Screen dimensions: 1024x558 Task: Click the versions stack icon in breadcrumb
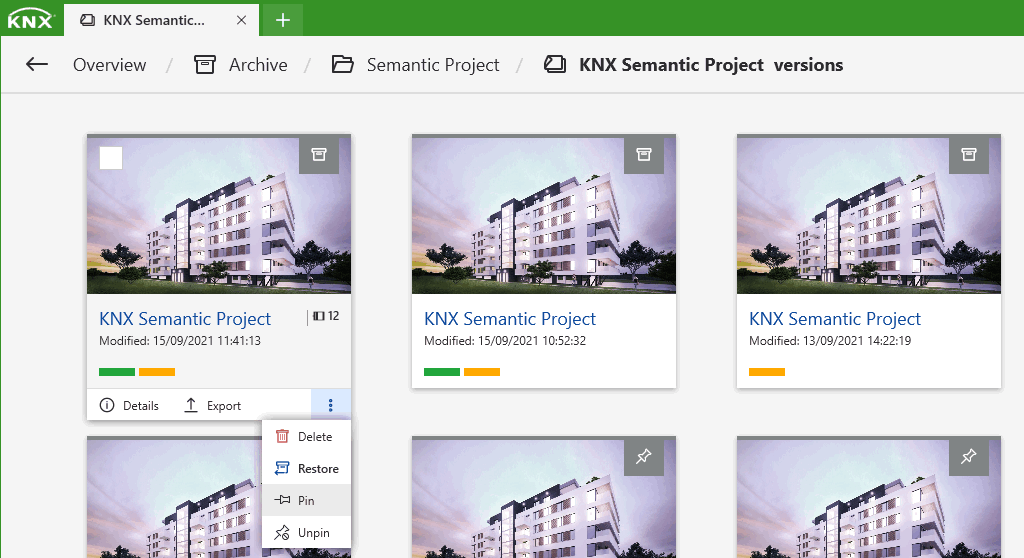click(x=555, y=64)
